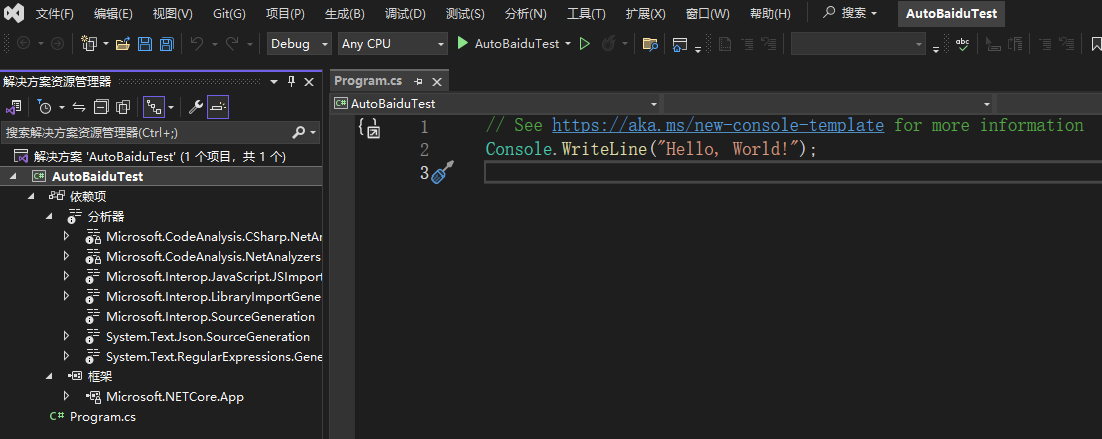Screen dimensions: 1102x439
Task: Click the Visual Studio logo icon
Action: (13, 13)
